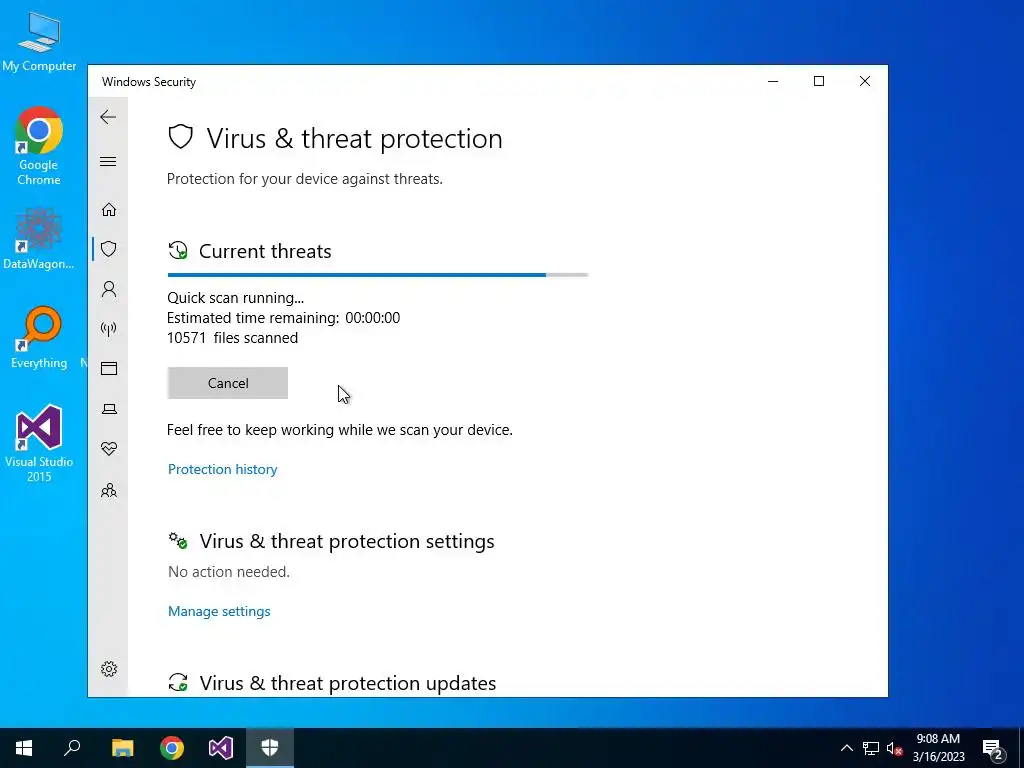This screenshot has width=1024, height=768.
Task: Cancel the running quick scan
Action: 227,383
